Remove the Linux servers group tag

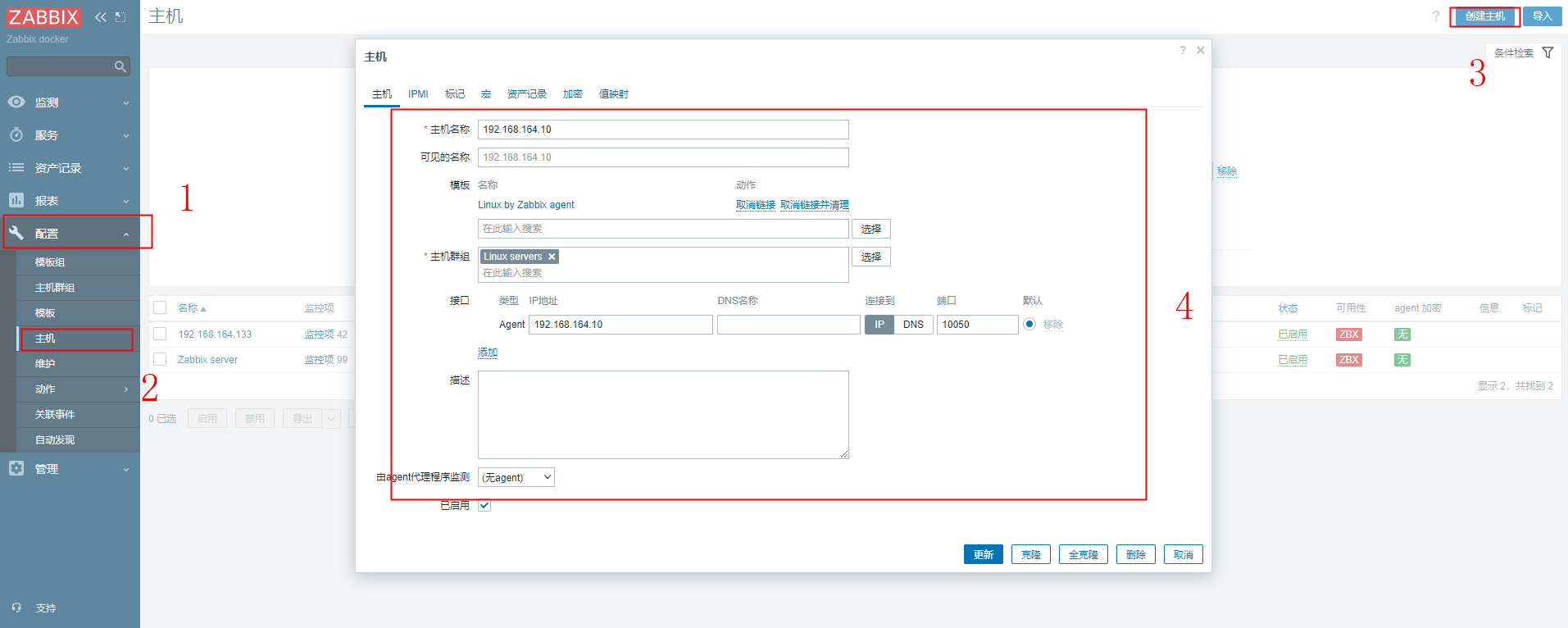[552, 257]
